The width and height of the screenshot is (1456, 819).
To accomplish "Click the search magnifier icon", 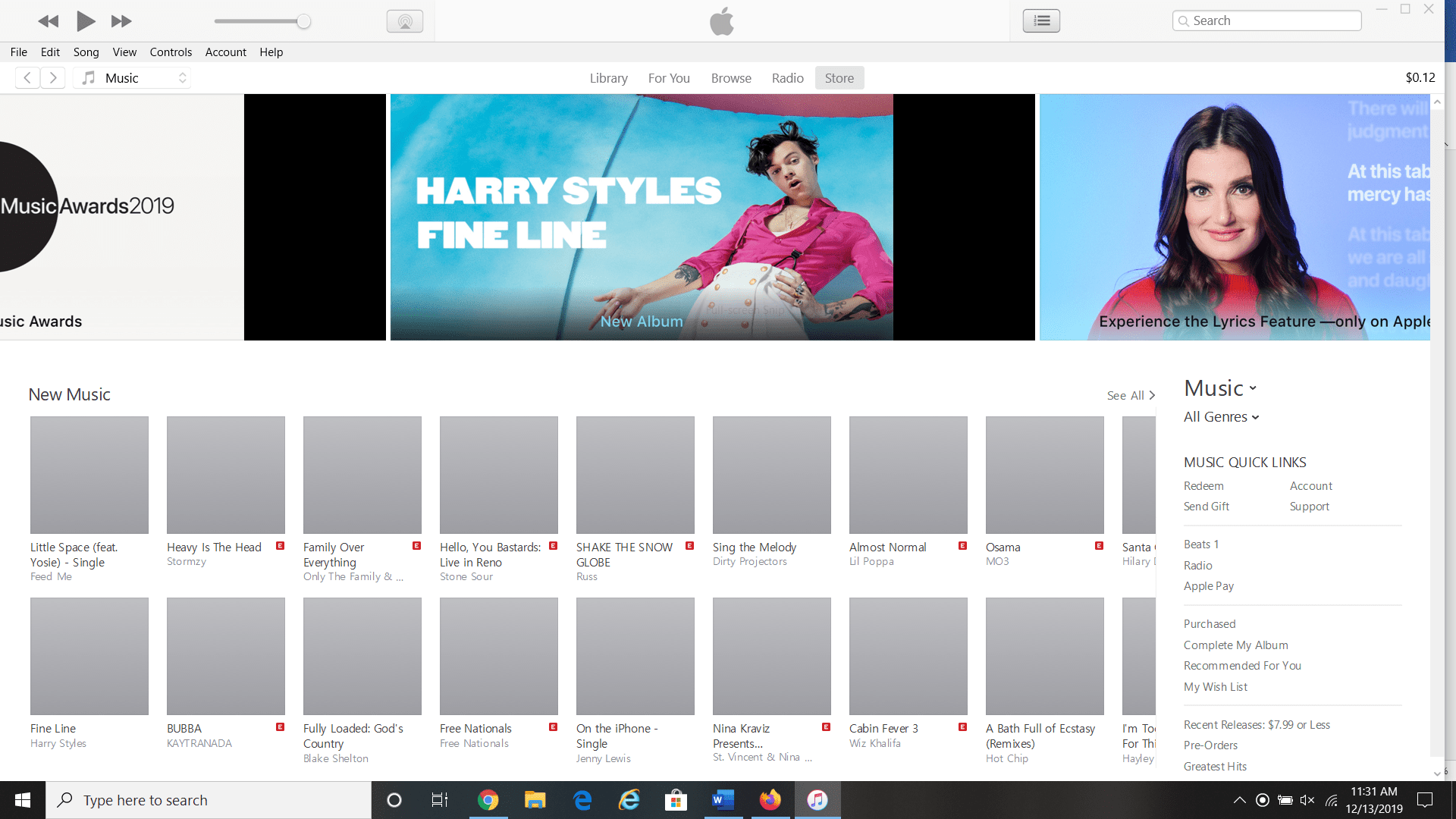I will pyautogui.click(x=1185, y=20).
